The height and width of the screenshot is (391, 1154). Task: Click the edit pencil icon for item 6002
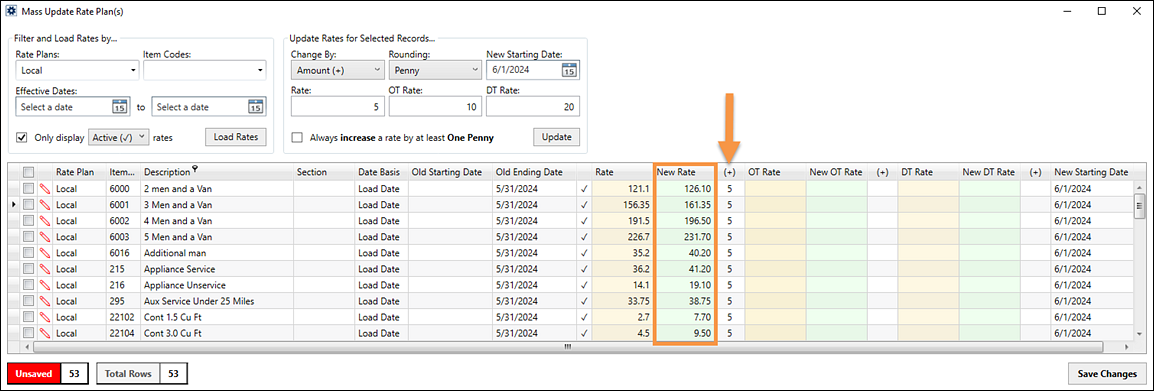click(x=45, y=220)
